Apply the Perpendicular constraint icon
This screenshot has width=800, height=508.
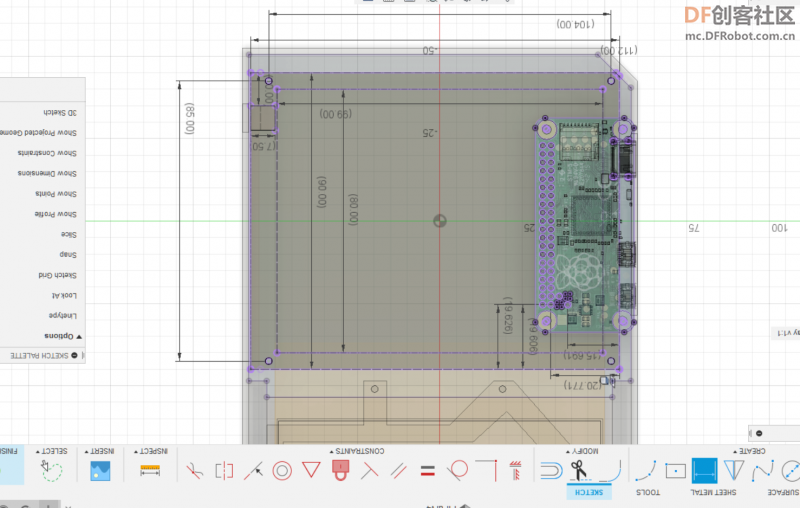[x=369, y=470]
